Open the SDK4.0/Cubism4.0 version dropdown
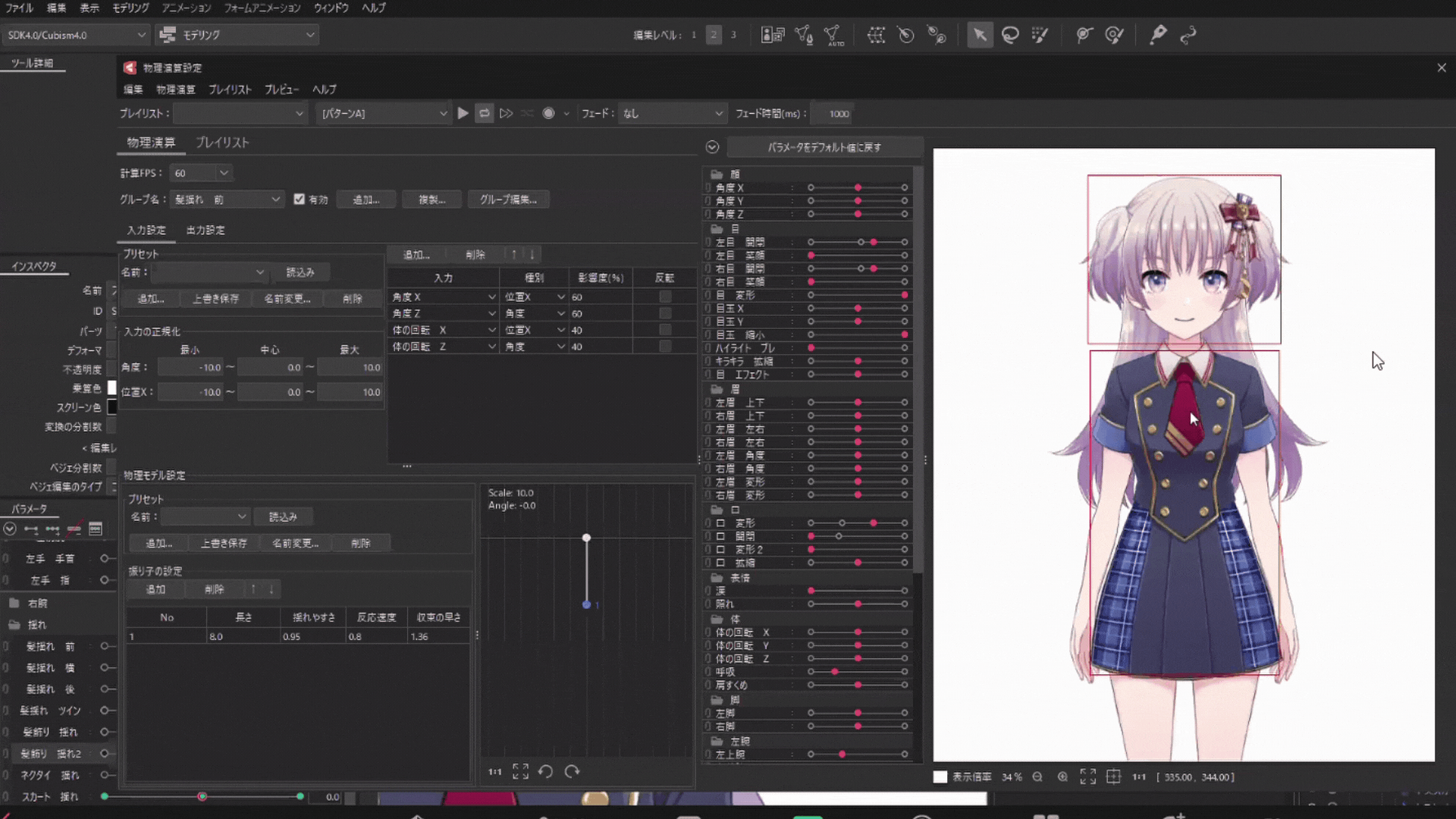This screenshot has width=1456, height=819. (x=75, y=35)
